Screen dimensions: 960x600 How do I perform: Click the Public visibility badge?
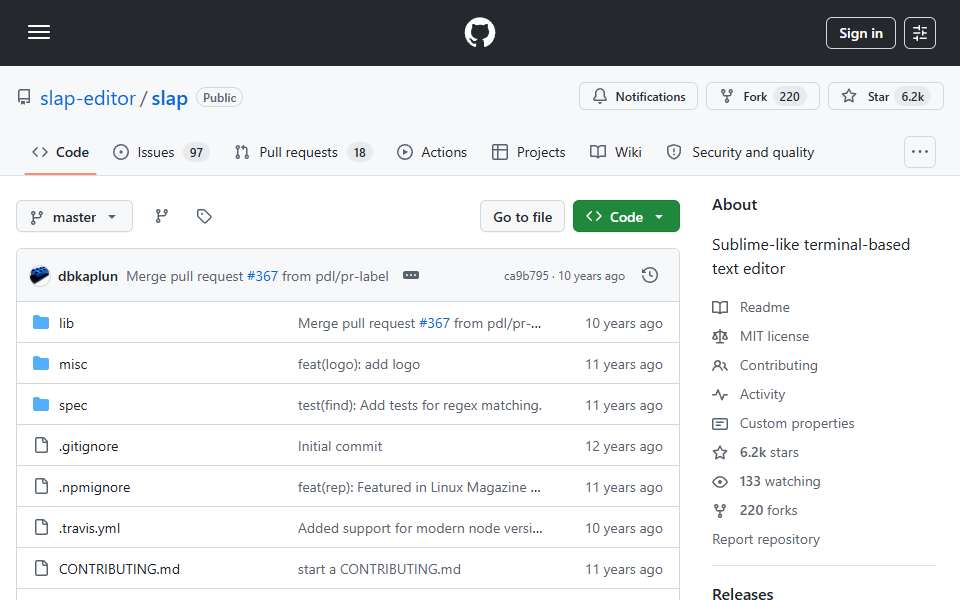coord(219,98)
